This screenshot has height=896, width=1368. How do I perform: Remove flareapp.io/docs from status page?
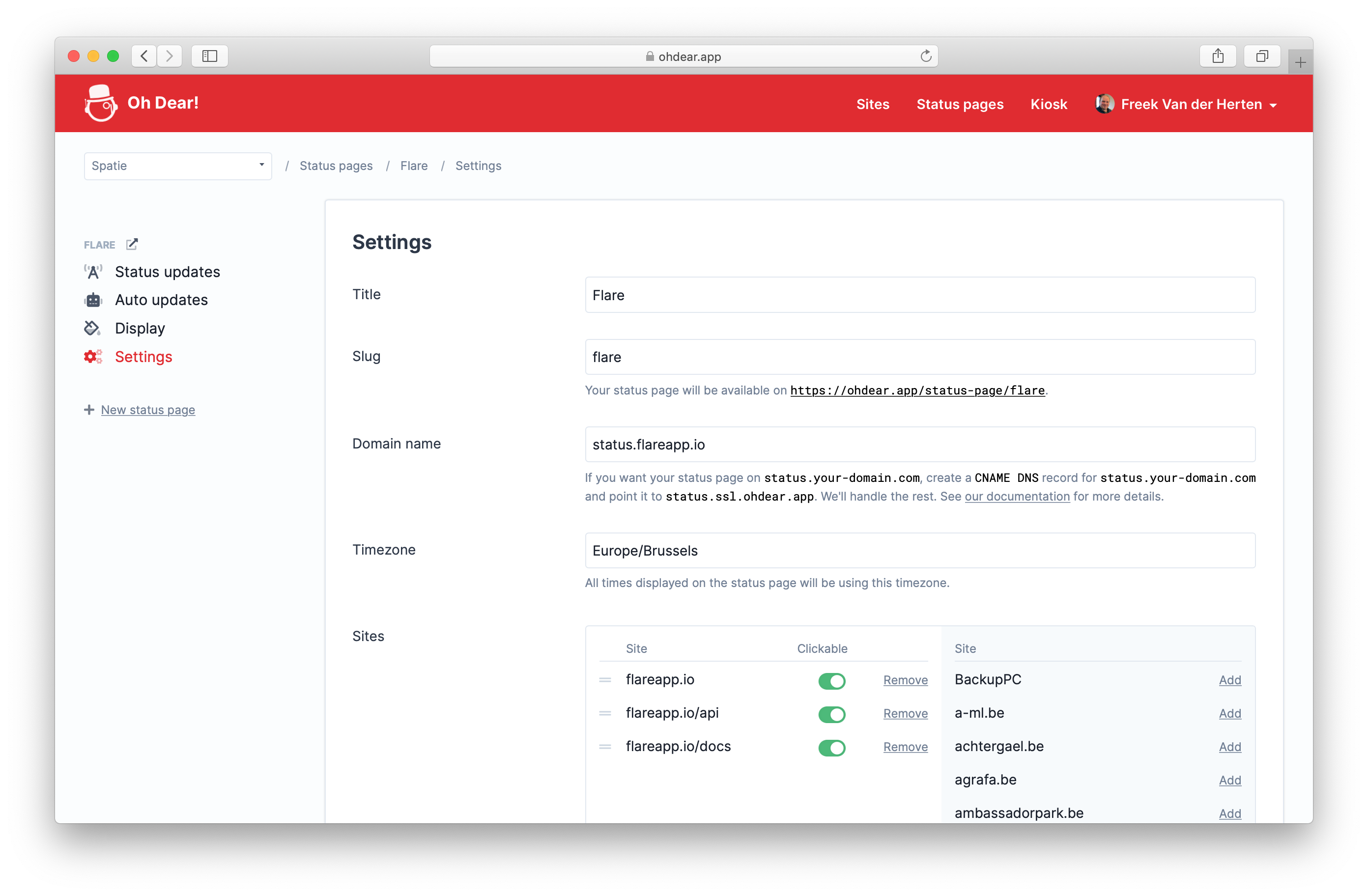[x=905, y=747]
